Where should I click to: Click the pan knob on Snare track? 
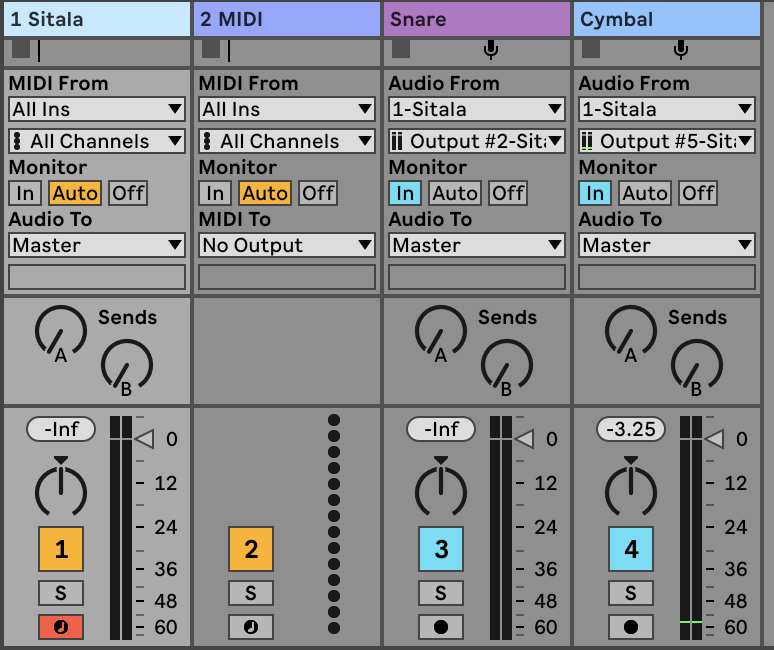[441, 491]
